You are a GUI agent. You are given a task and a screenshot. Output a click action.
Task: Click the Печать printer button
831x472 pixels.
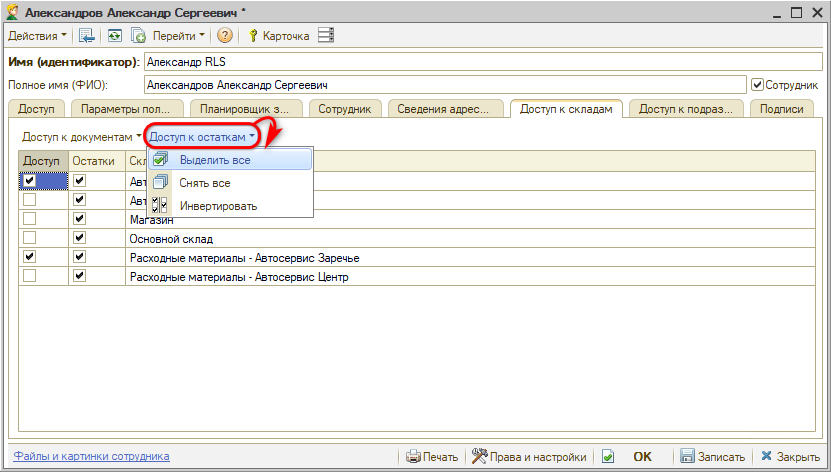(432, 456)
